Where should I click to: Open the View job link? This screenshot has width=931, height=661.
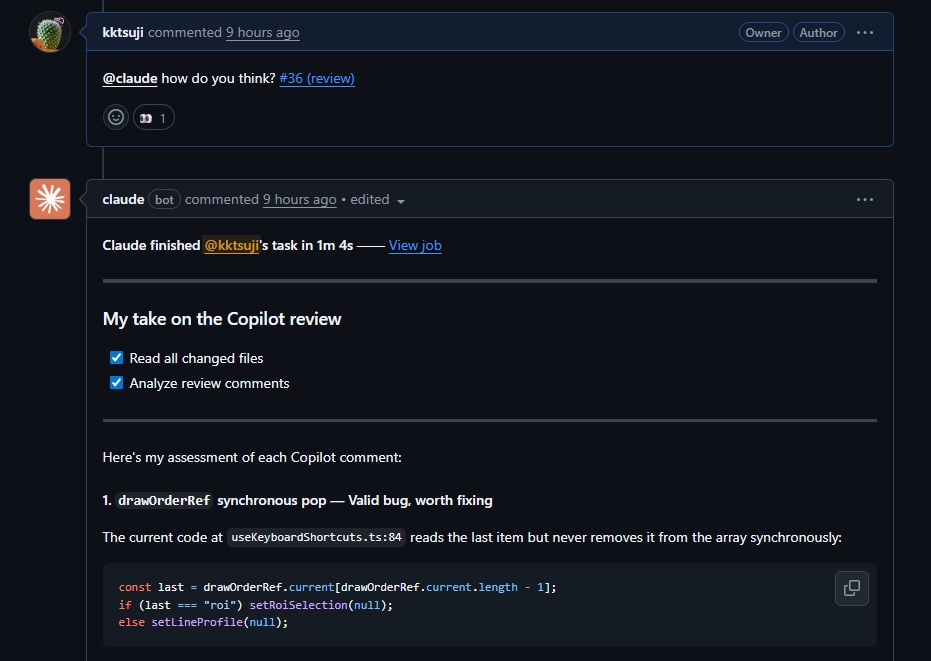point(414,245)
